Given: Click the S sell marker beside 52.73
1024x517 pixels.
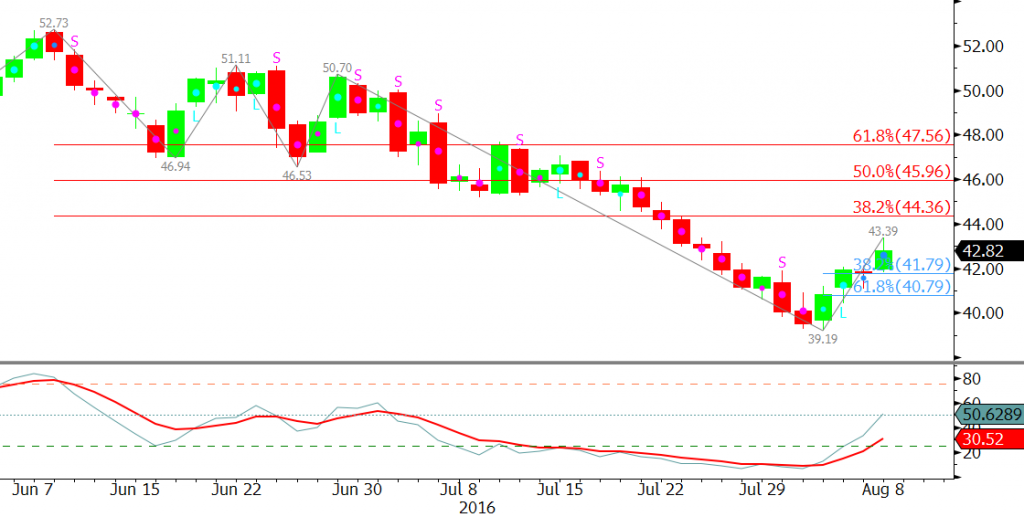Looking at the screenshot, I should pos(74,41).
